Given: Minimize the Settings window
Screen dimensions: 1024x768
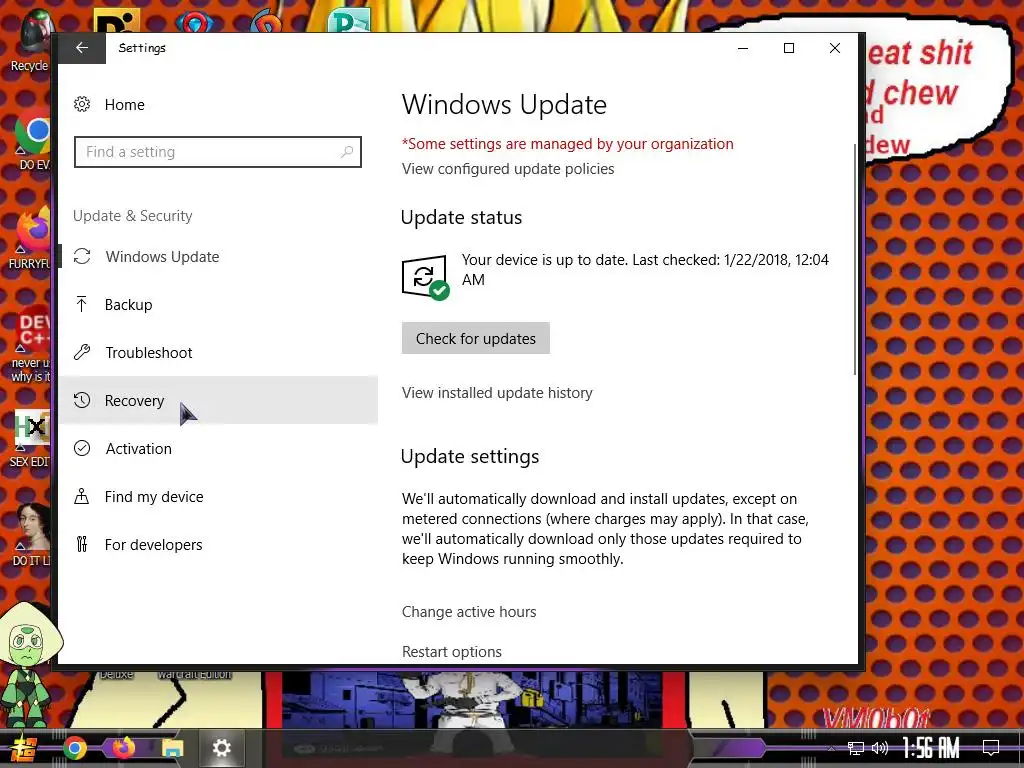Looking at the screenshot, I should pyautogui.click(x=743, y=48).
